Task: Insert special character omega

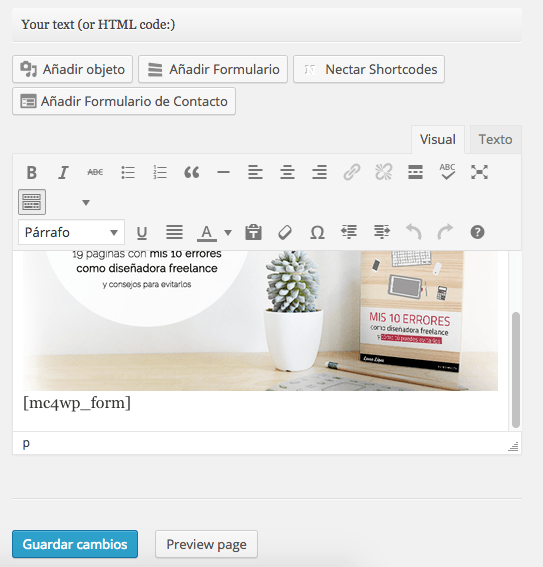Action: pos(317,233)
